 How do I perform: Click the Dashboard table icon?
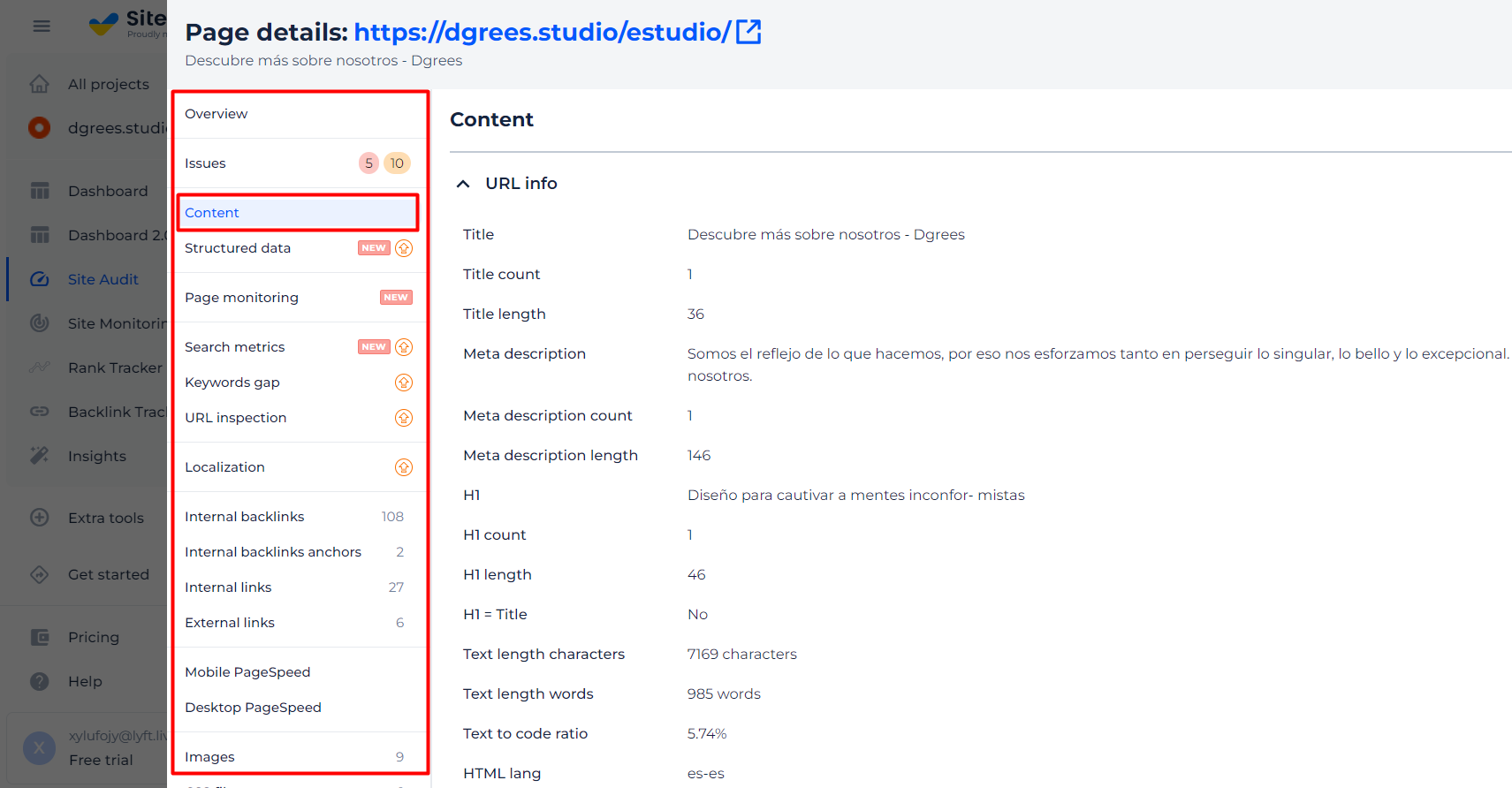pyautogui.click(x=40, y=191)
